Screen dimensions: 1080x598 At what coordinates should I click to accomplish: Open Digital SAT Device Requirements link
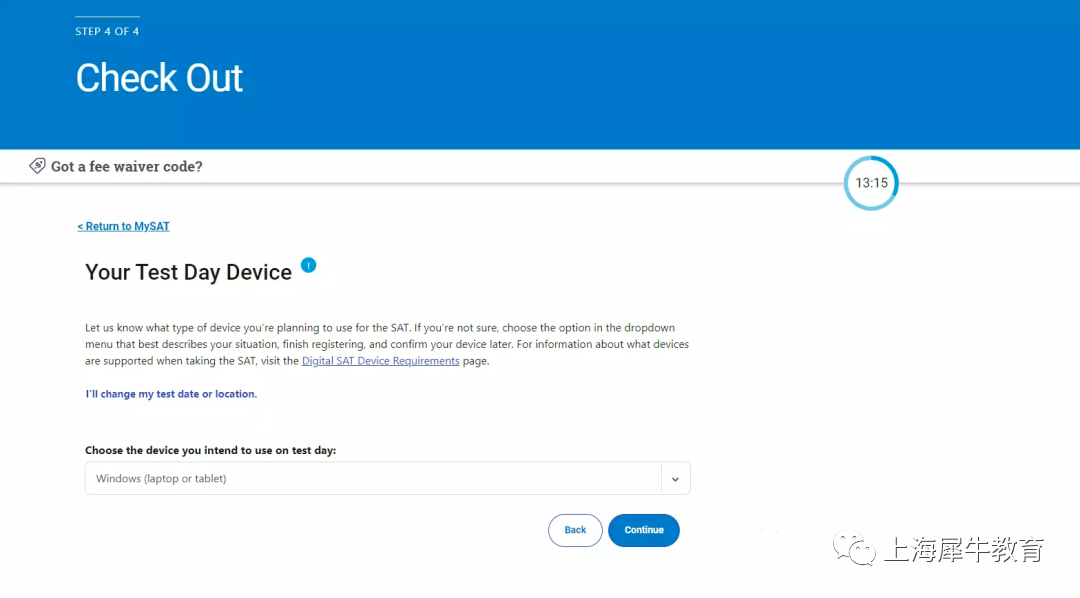[380, 361]
